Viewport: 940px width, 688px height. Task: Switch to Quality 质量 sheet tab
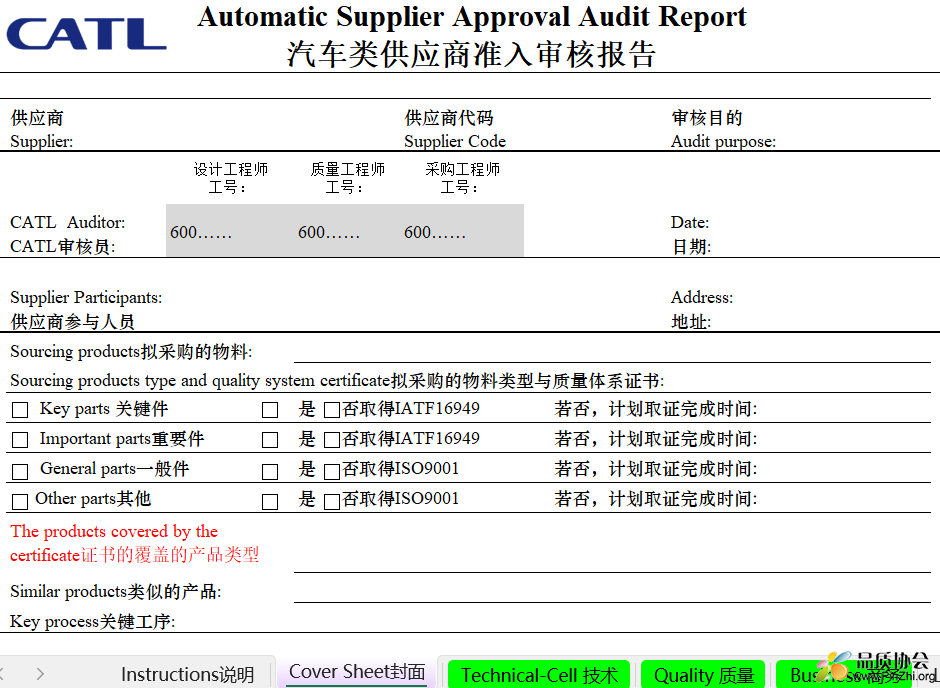tap(703, 675)
